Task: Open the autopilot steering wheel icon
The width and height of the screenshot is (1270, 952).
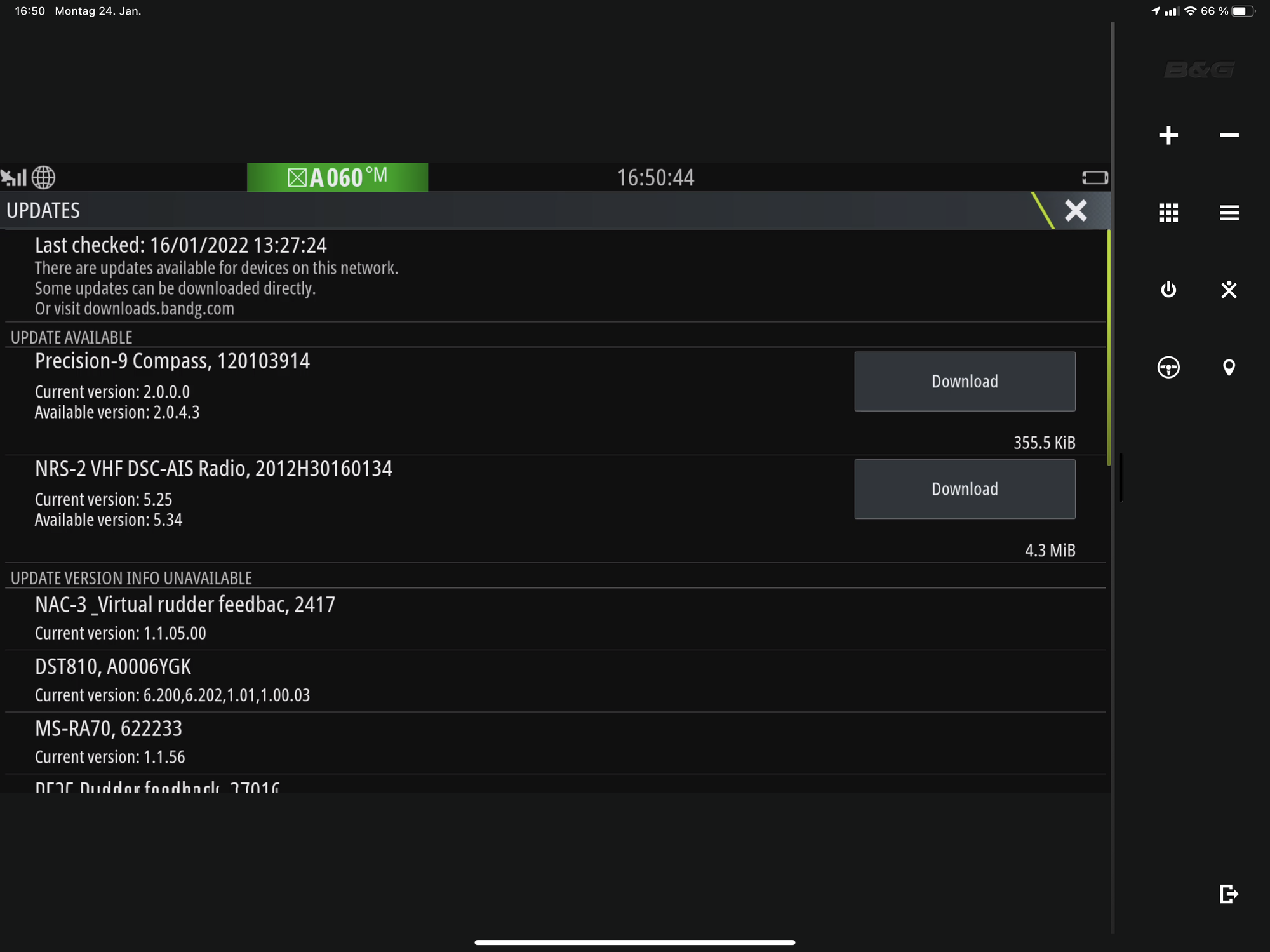Action: click(1168, 367)
